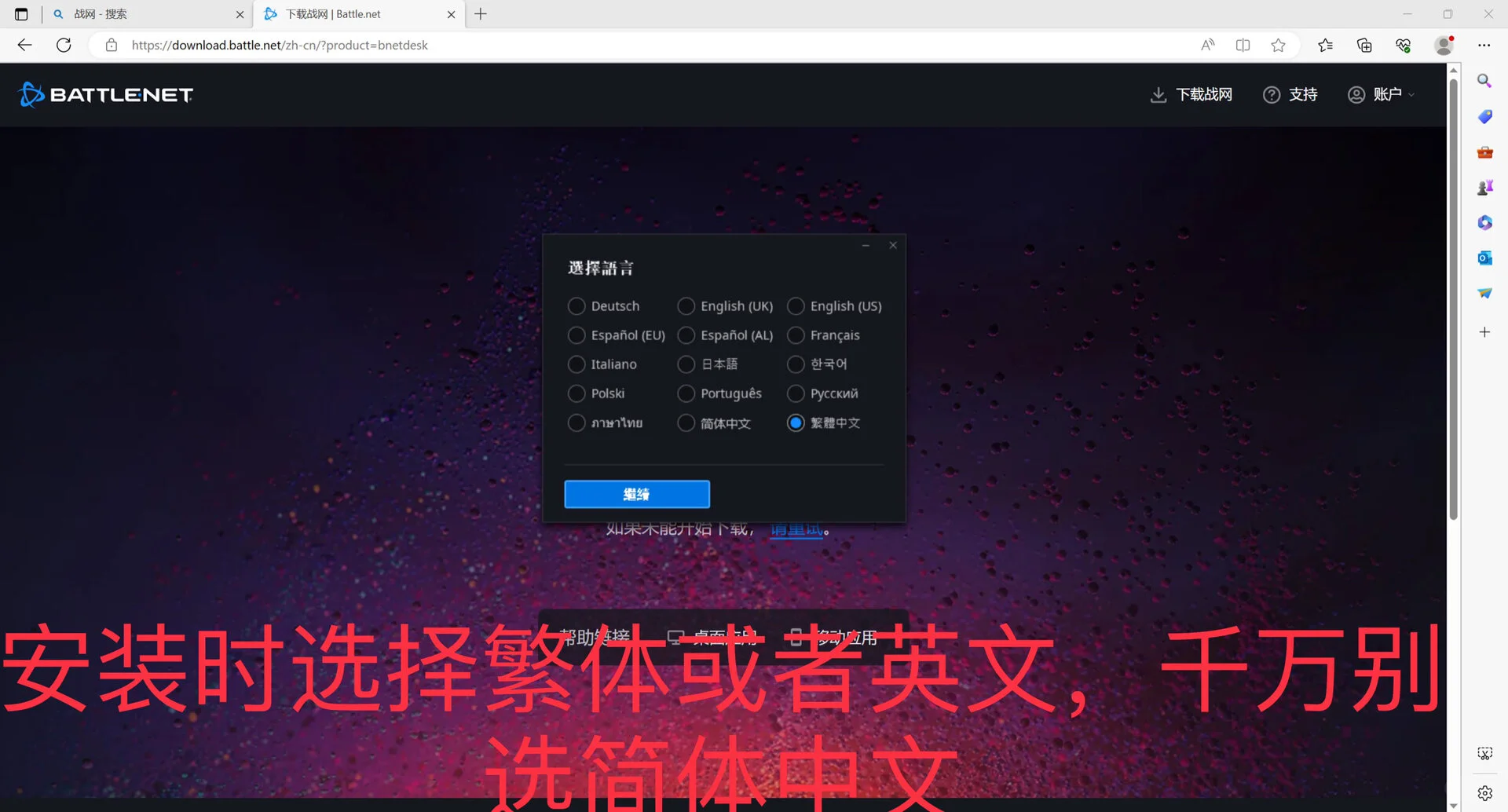1508x812 pixels.
Task: Open Read aloud in address bar
Action: click(x=1208, y=45)
